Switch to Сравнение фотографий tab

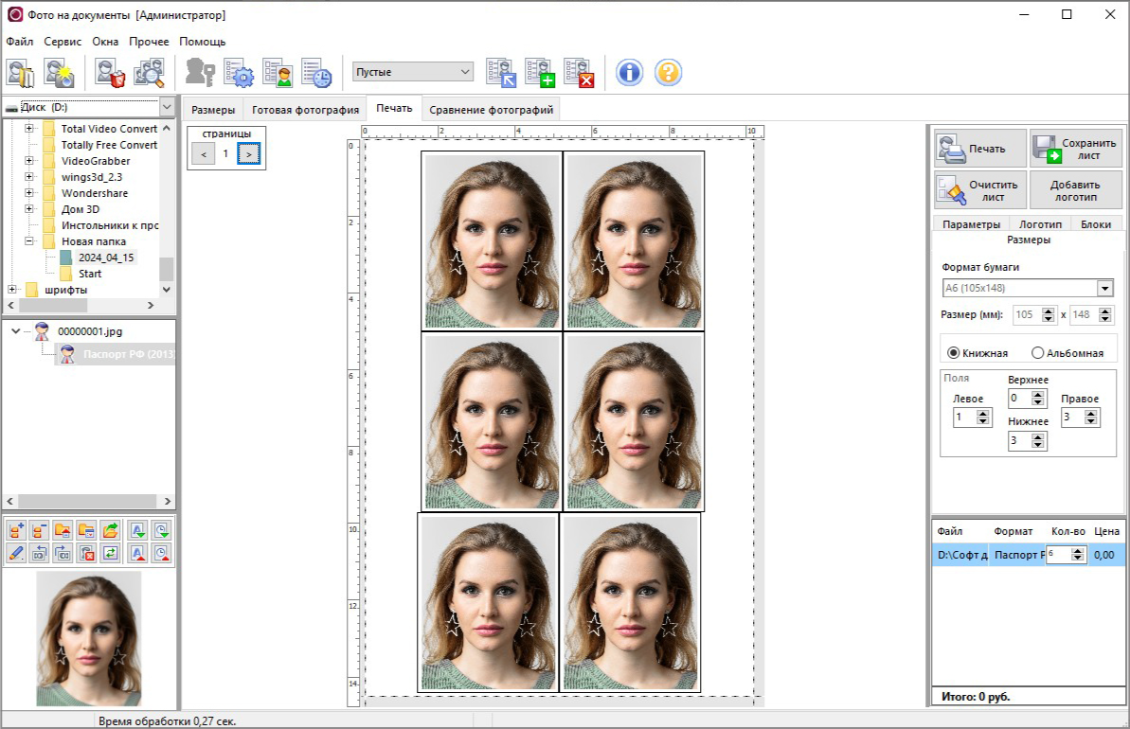point(491,109)
